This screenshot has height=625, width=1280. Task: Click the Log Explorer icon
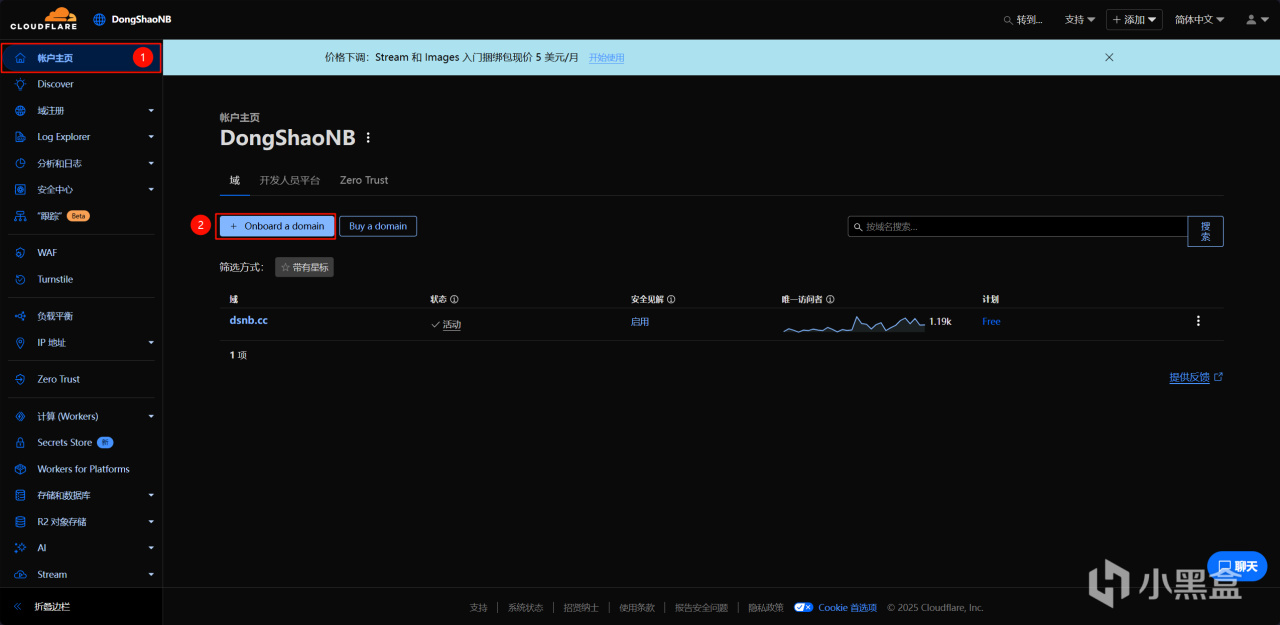[20, 137]
